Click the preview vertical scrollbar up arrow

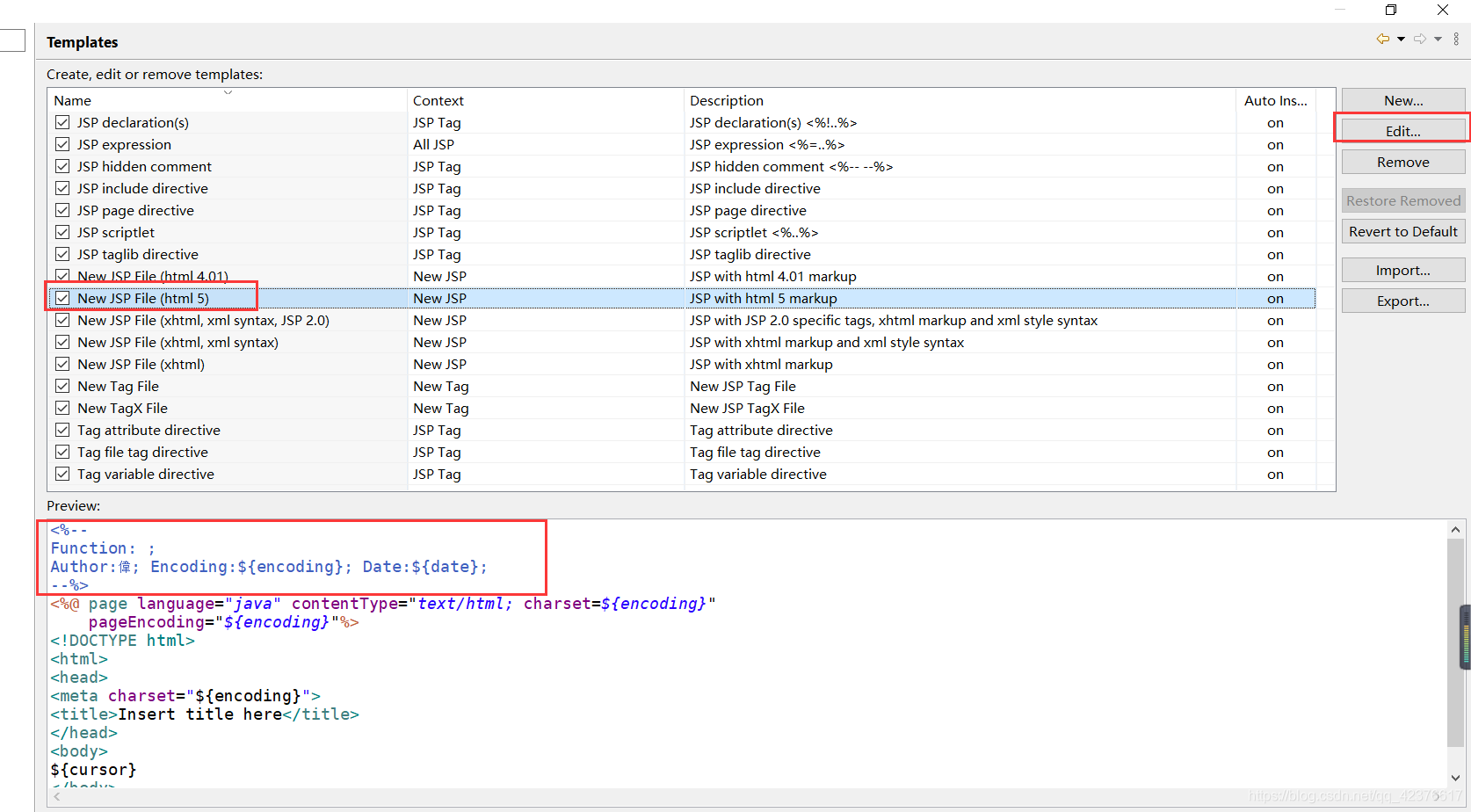point(1455,529)
